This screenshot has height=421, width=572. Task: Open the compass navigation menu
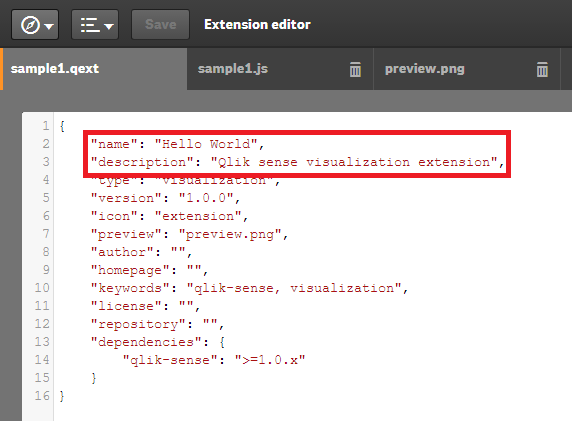point(35,25)
